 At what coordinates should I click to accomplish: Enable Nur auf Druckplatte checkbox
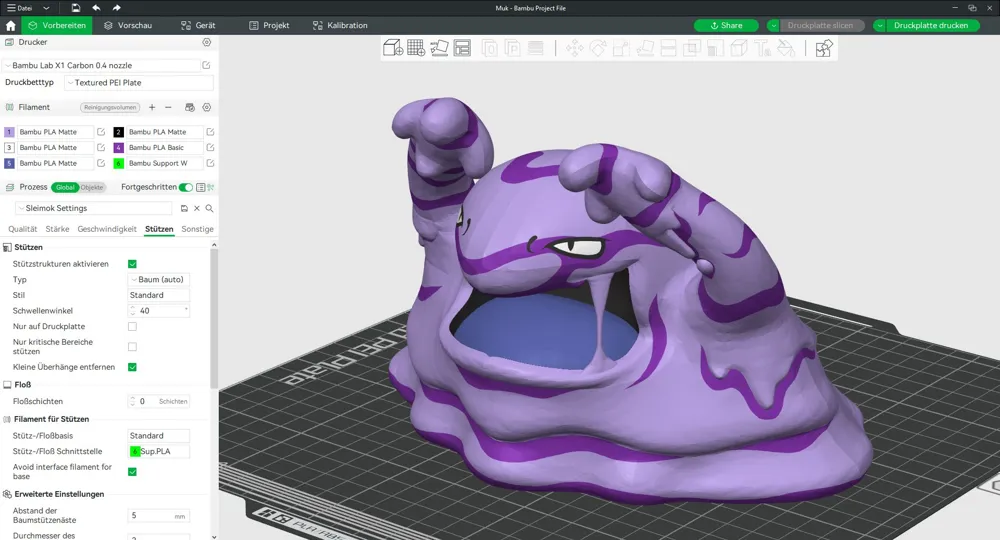pos(133,326)
